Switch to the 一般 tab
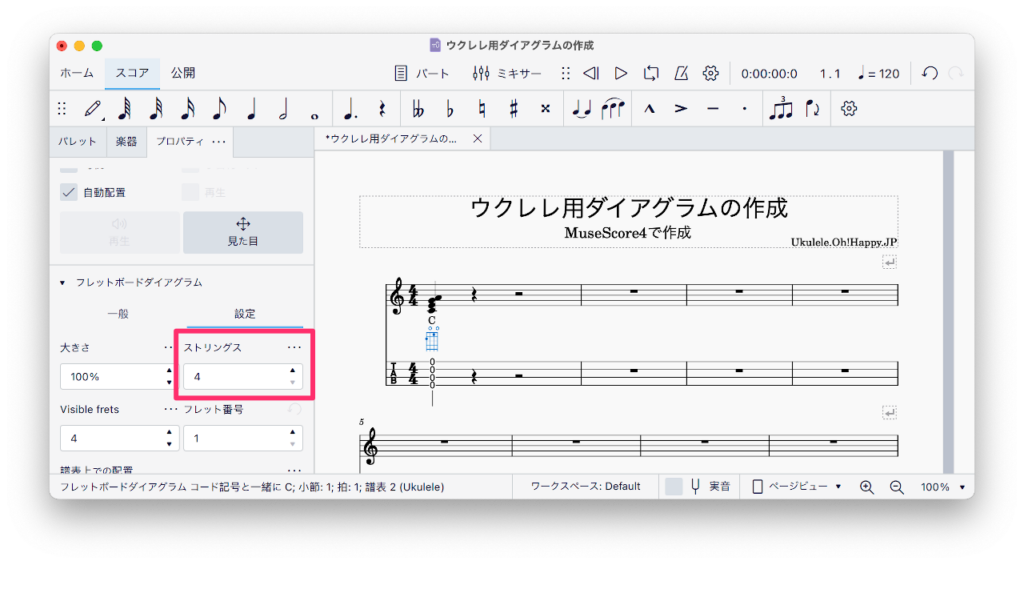Screen dimensions: 1024x597 pyautogui.click(x=119, y=314)
